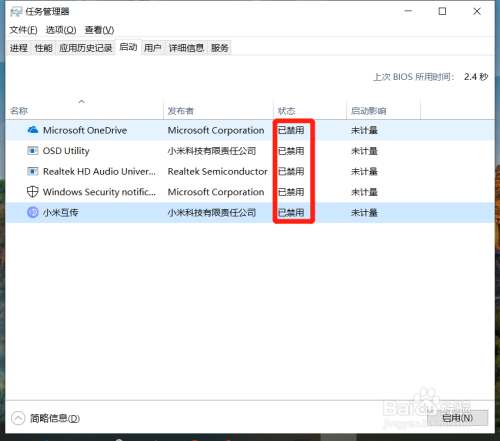This screenshot has height=441, width=500.
Task: Click Realtek startup impact 未计量
Action: [x=364, y=171]
